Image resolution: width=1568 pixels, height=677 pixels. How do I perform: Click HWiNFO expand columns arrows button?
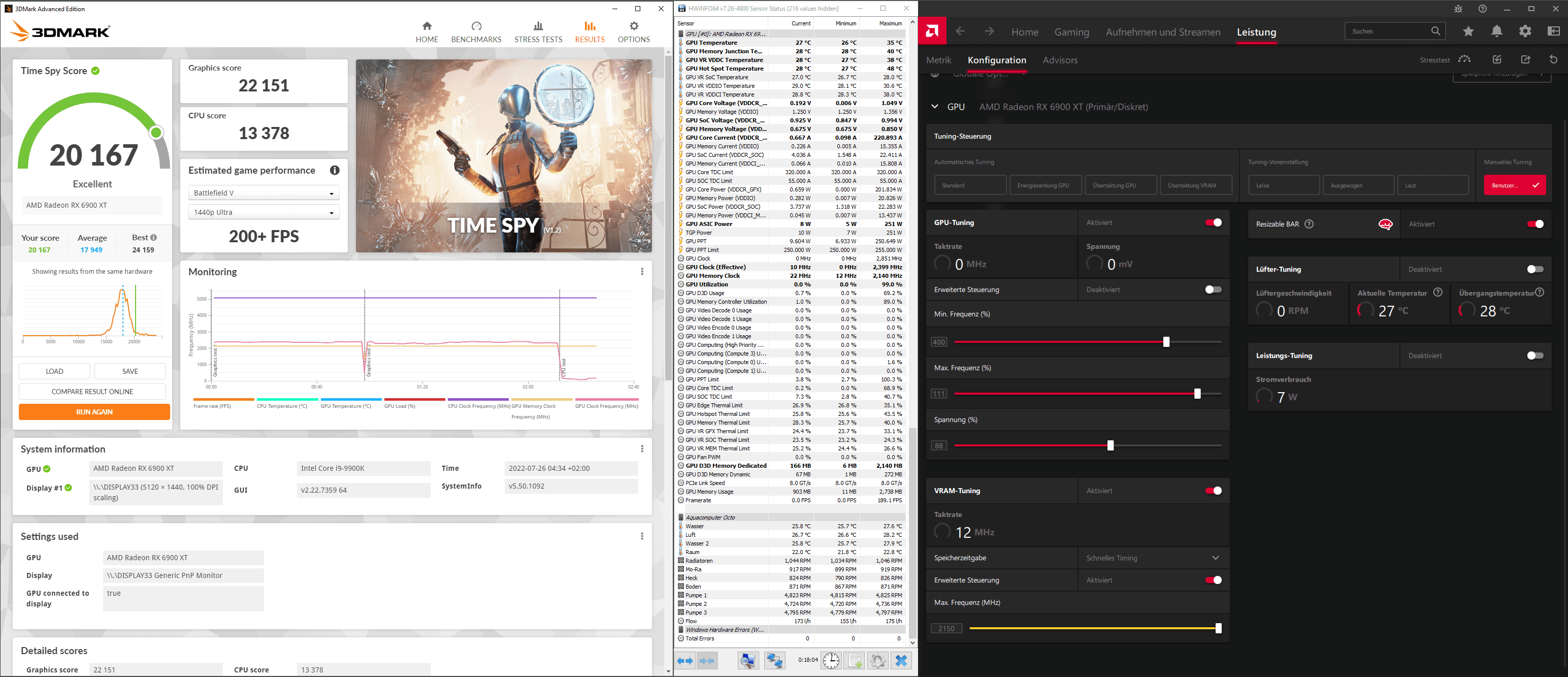(685, 661)
